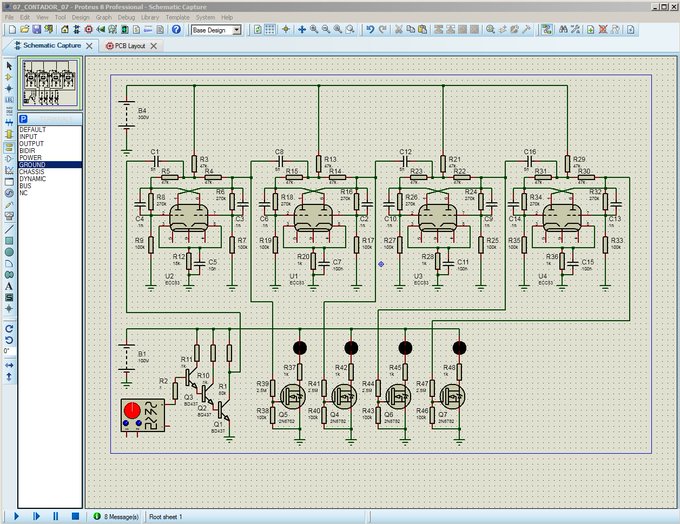This screenshot has width=680, height=524.
Task: Click the schematic overview thumbnail
Action: pos(50,83)
